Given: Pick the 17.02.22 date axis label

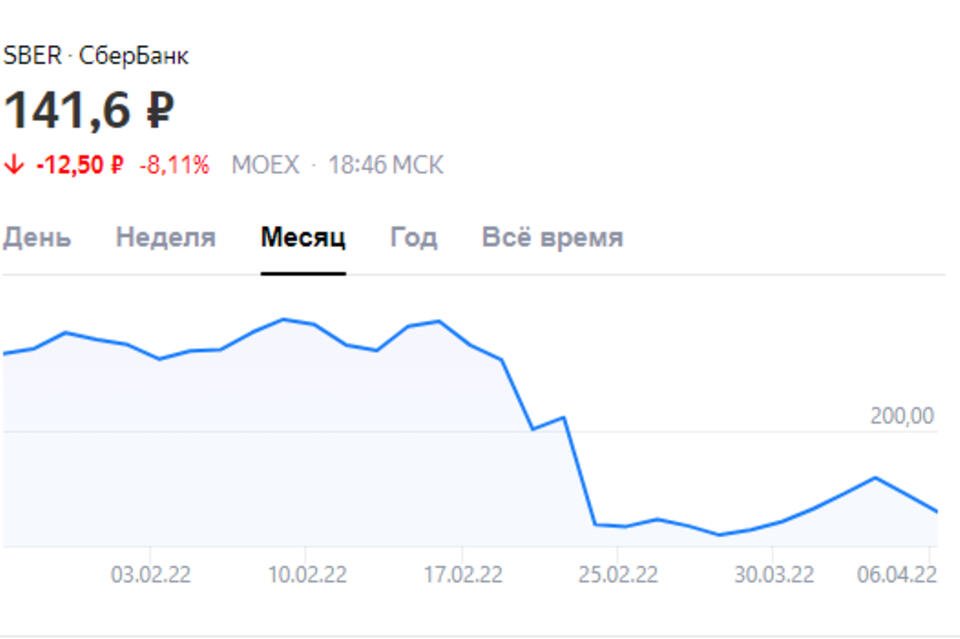Looking at the screenshot, I should (x=462, y=575).
